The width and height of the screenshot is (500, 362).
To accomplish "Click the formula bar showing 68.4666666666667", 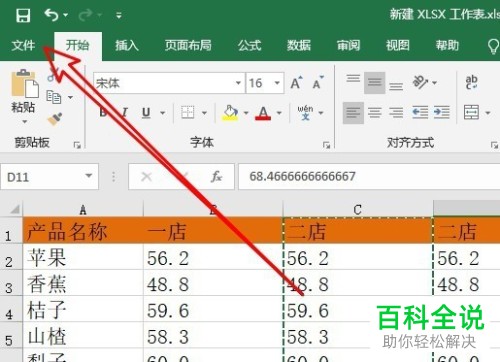I will tap(369, 177).
